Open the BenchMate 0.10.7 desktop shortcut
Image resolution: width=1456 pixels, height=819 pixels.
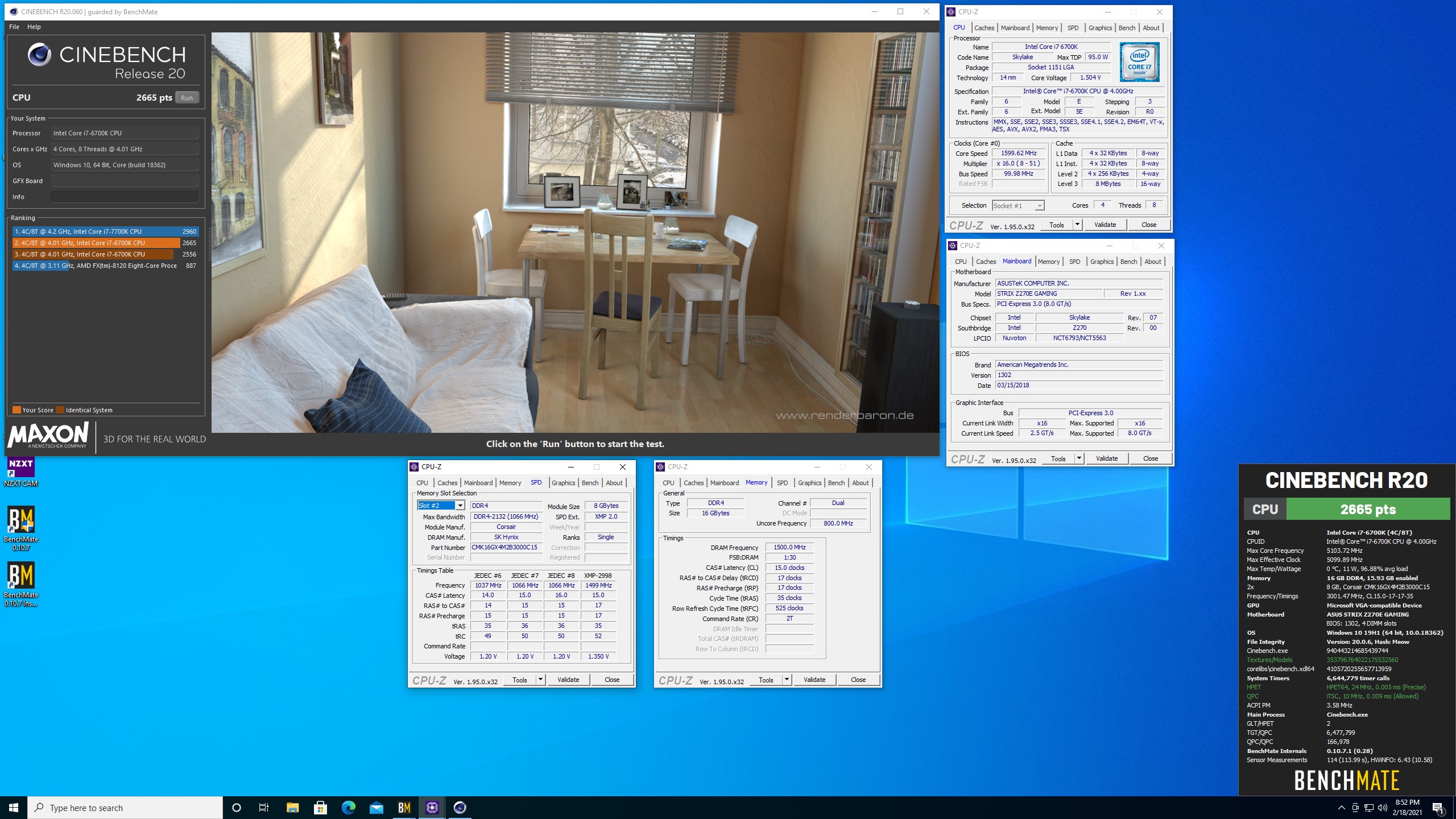pyautogui.click(x=21, y=528)
